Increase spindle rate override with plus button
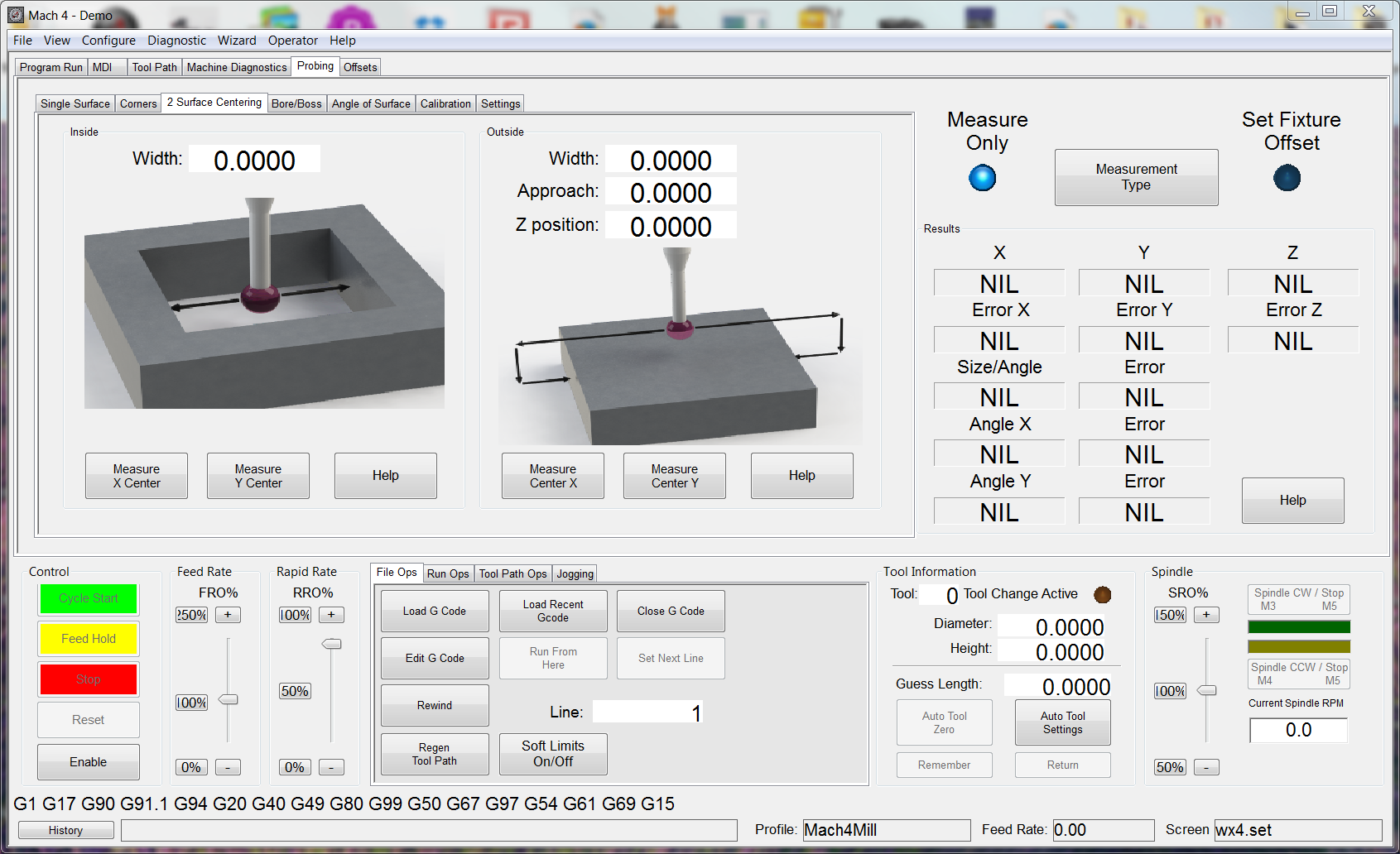 click(x=1206, y=615)
